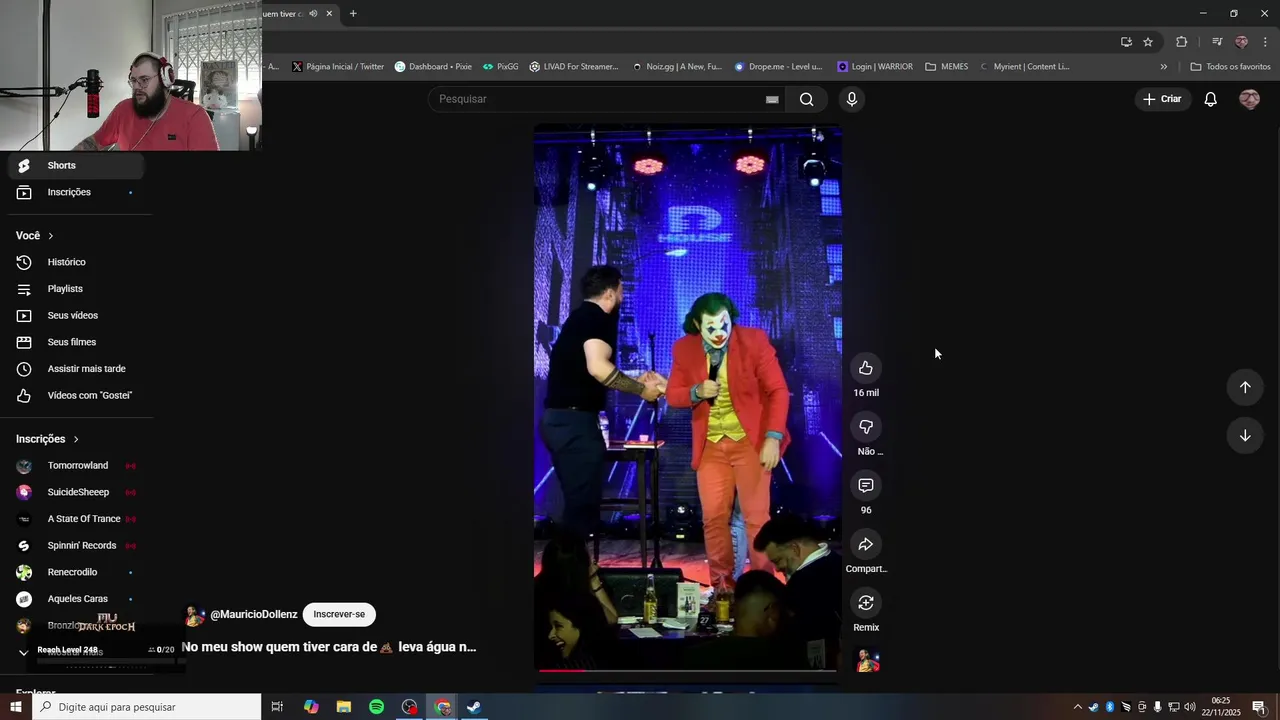Bookmark this page with star icon
This screenshot has height=720, width=1280.
1148,42
